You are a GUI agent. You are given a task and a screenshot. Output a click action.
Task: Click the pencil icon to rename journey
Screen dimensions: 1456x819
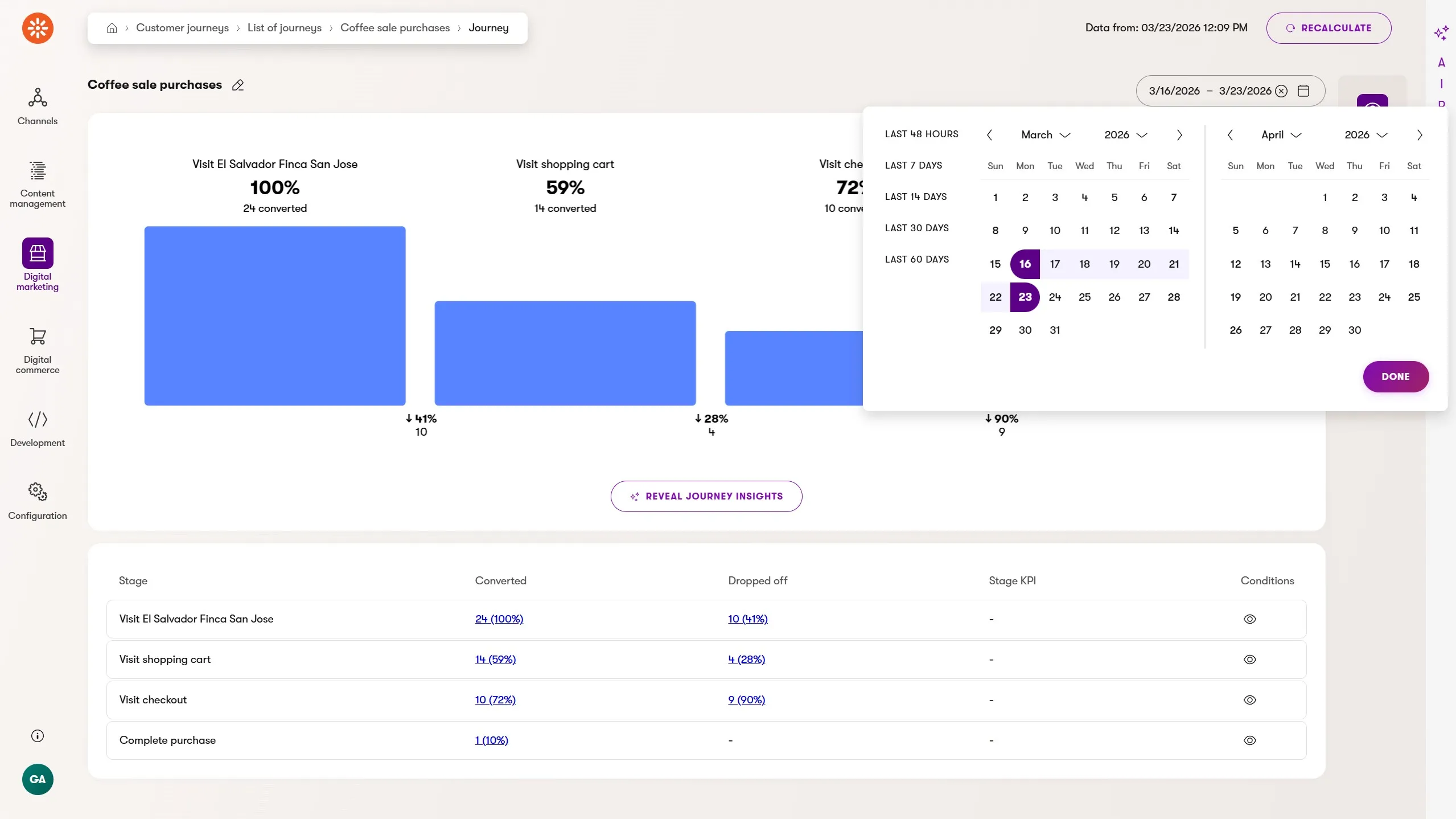pos(238,85)
